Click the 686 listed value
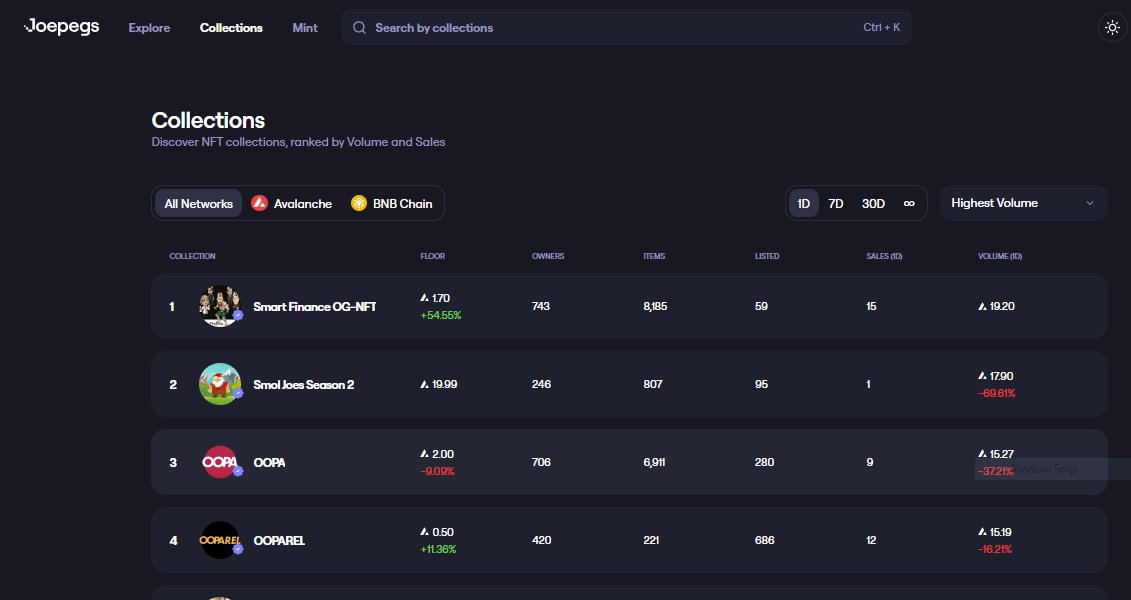Viewport: 1131px width, 600px height. point(765,540)
